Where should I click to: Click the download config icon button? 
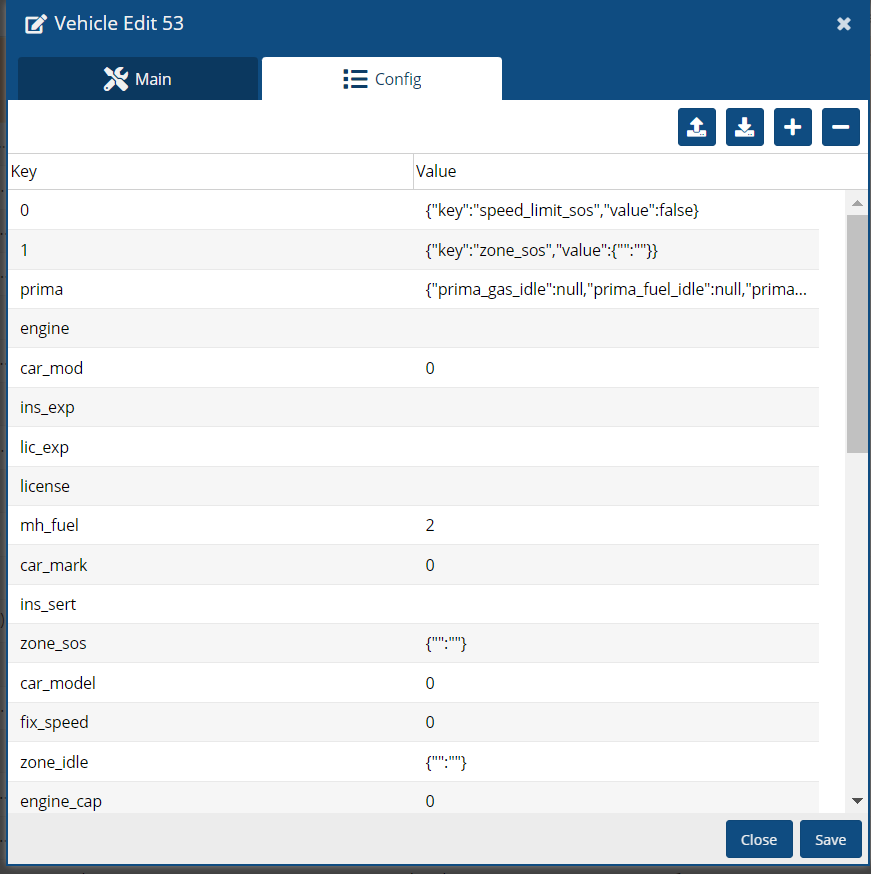[744, 127]
